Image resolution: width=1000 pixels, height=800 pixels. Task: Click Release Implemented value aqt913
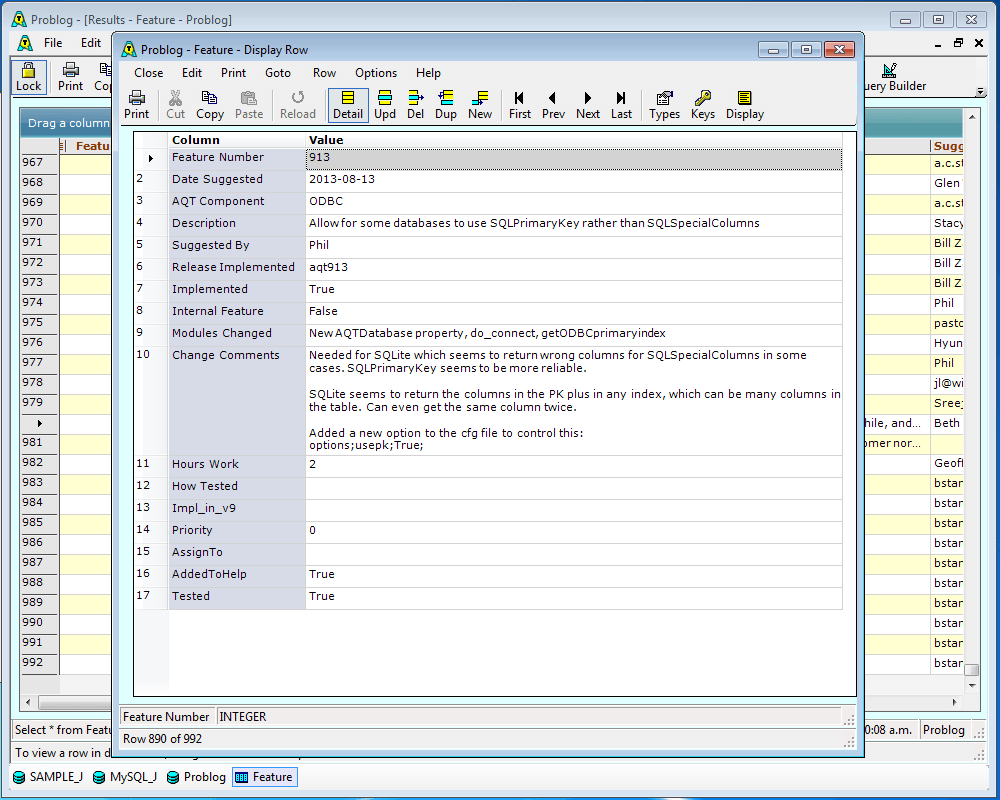pos(573,267)
